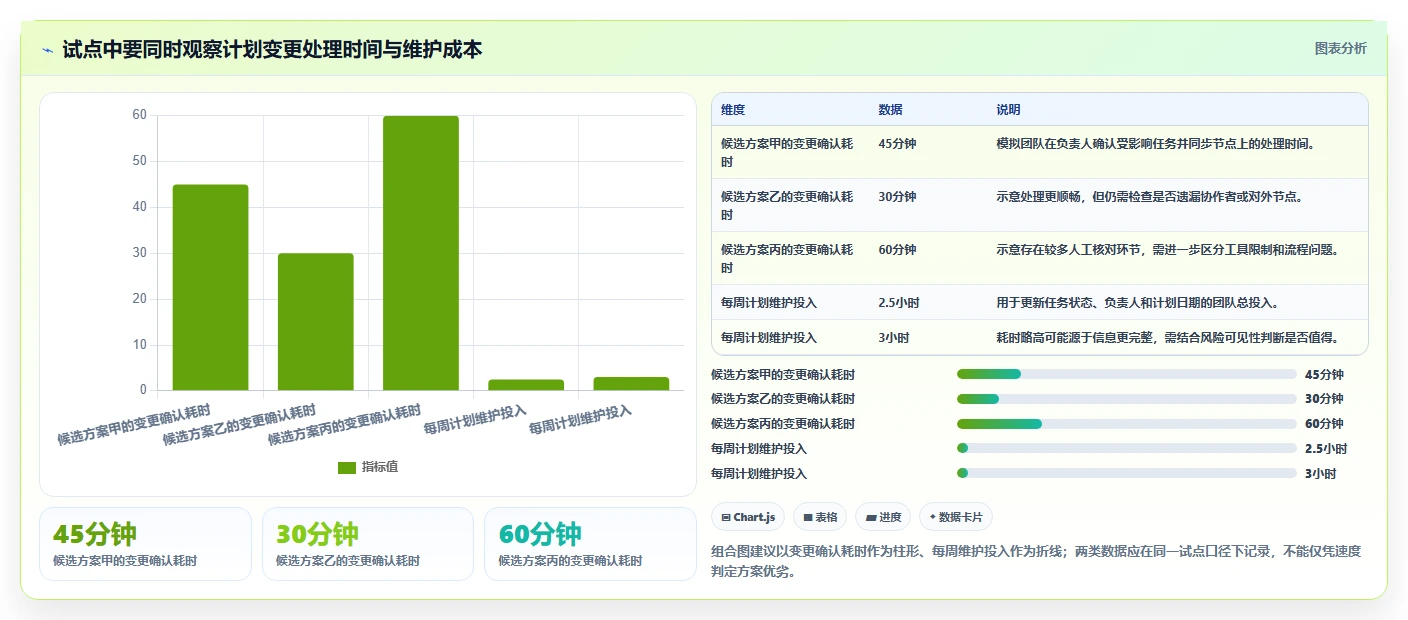Image resolution: width=1408 pixels, height=620 pixels.
Task: Select the 数据卡片 chip
Action: (955, 517)
